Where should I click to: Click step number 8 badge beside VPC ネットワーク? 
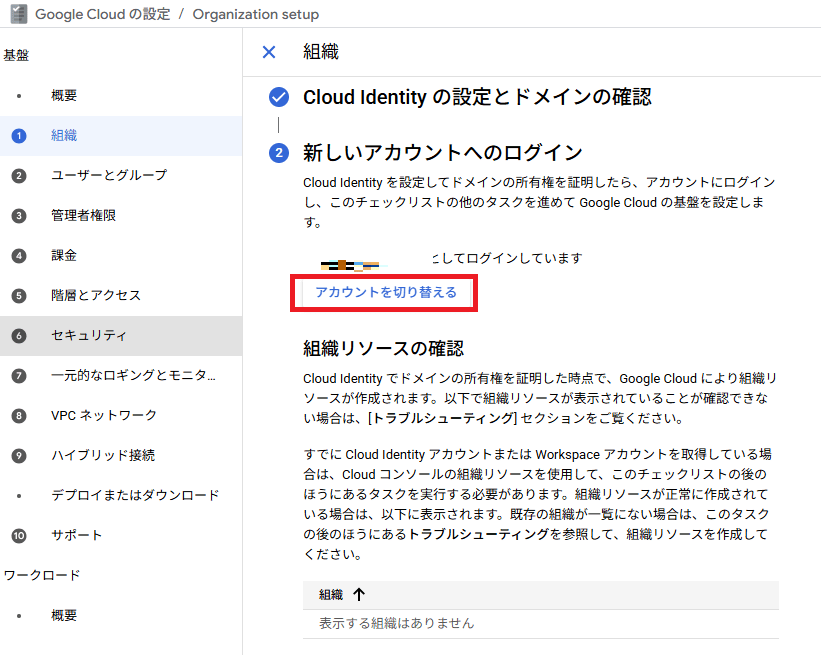point(19,416)
